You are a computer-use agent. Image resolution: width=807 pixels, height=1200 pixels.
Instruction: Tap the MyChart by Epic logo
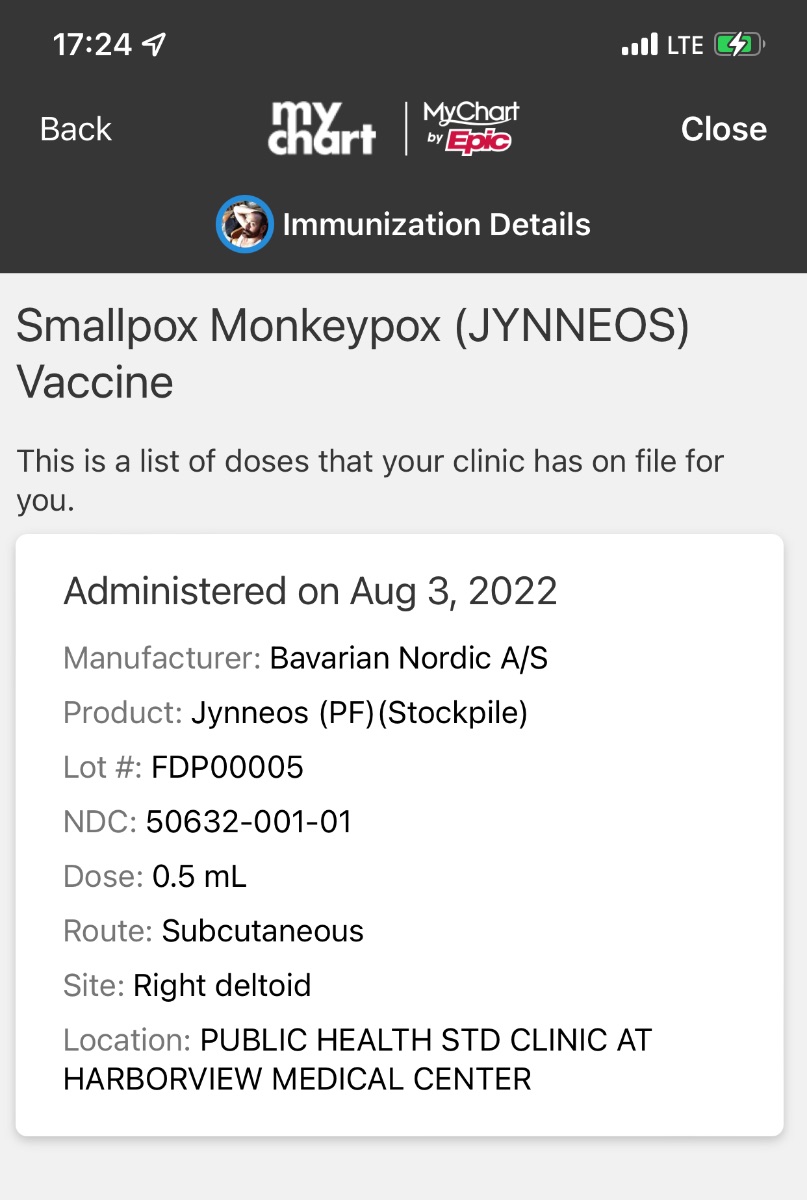470,127
